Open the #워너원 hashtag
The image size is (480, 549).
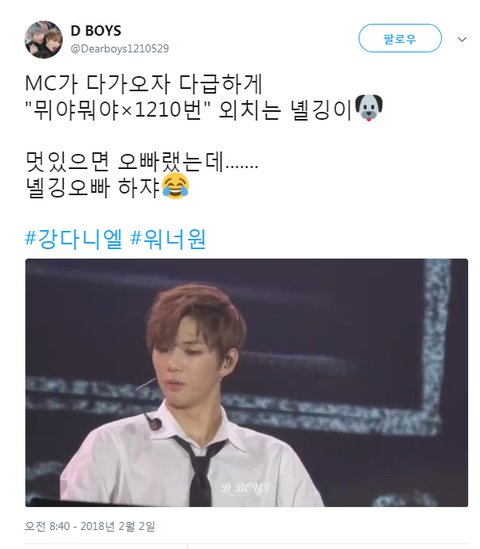pyautogui.click(x=168, y=239)
